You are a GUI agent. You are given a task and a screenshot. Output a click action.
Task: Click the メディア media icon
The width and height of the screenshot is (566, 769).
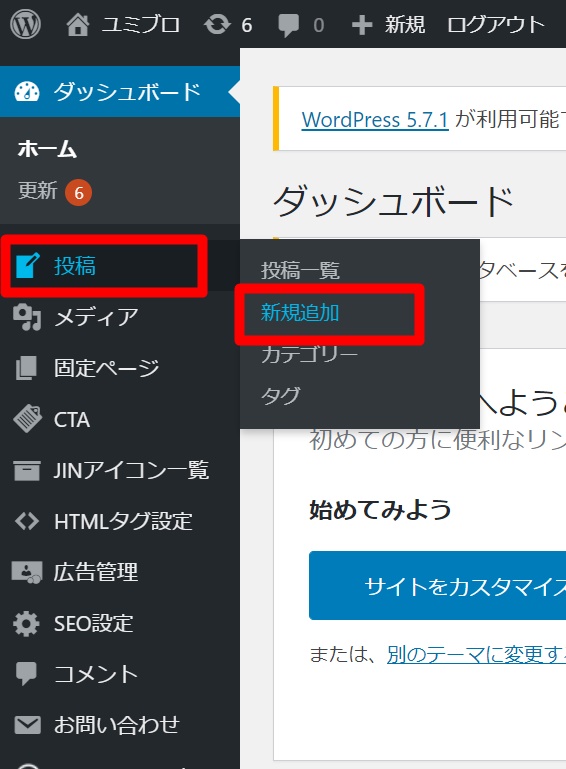click(26, 317)
